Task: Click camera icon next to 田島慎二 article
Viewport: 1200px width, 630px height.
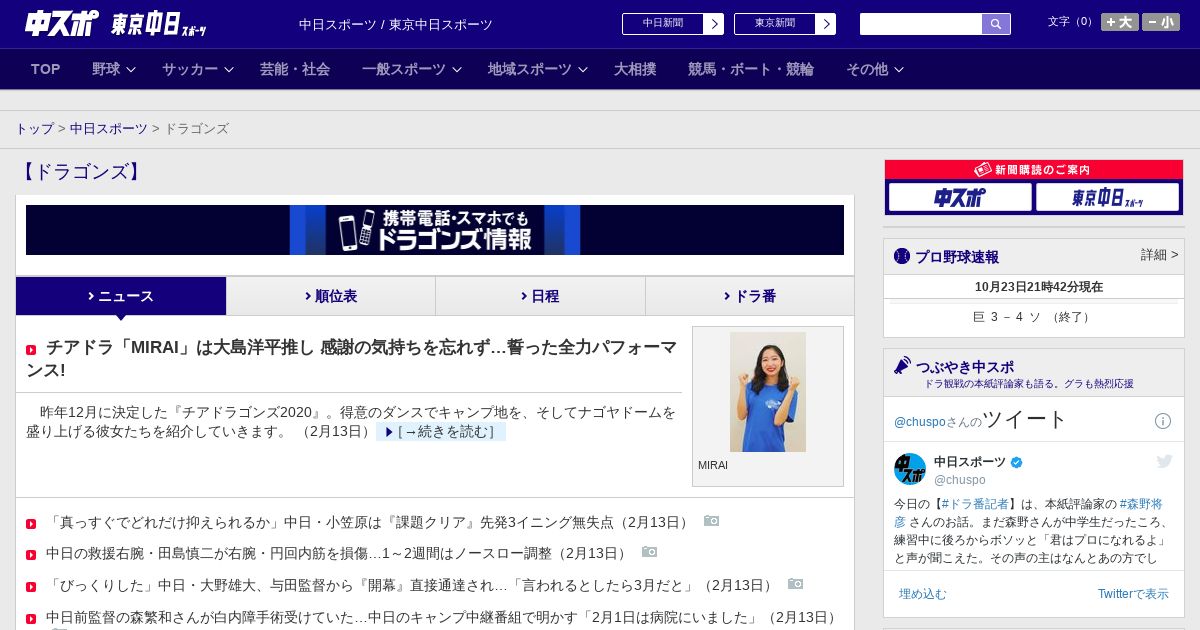Action: pos(650,552)
